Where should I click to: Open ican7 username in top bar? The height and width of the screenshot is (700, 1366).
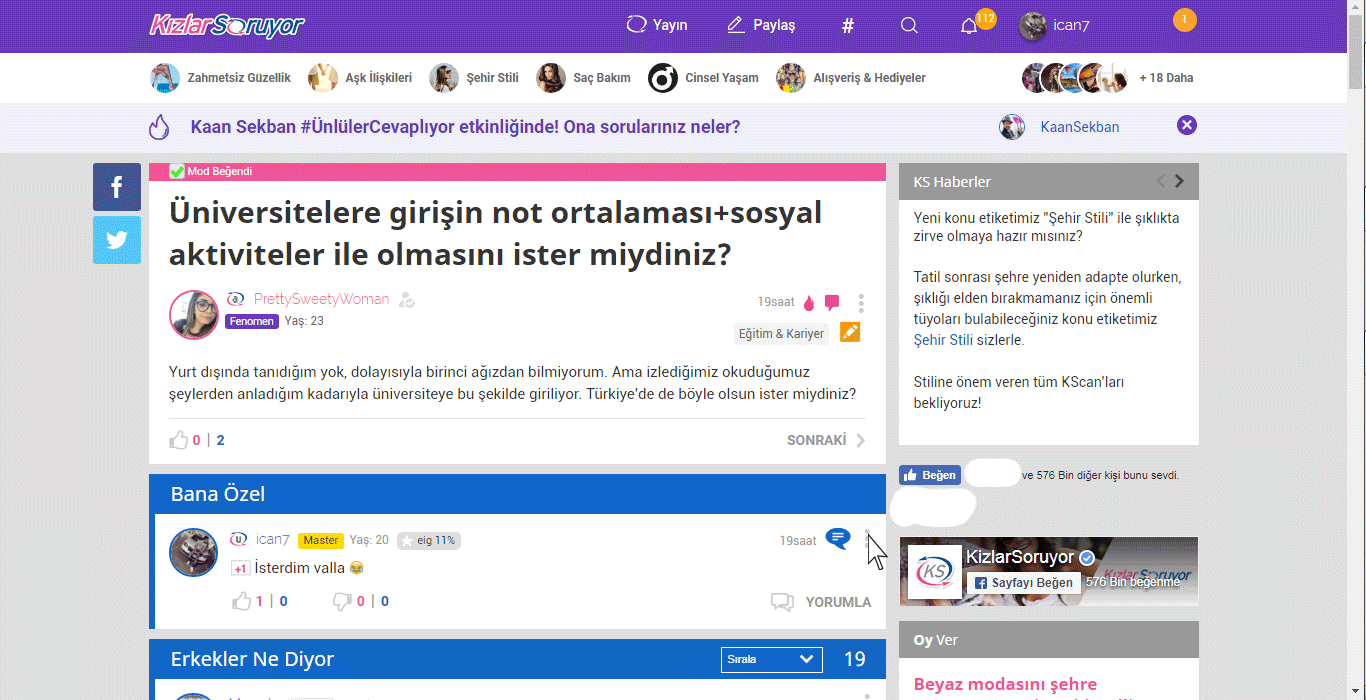pos(1071,26)
